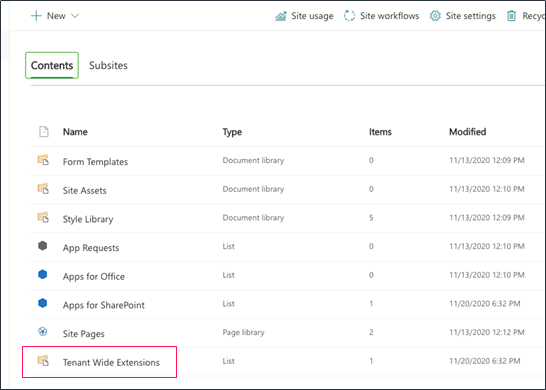Image resolution: width=546 pixels, height=390 pixels.
Task: Click item count 5 in Style Library row
Action: click(x=371, y=218)
